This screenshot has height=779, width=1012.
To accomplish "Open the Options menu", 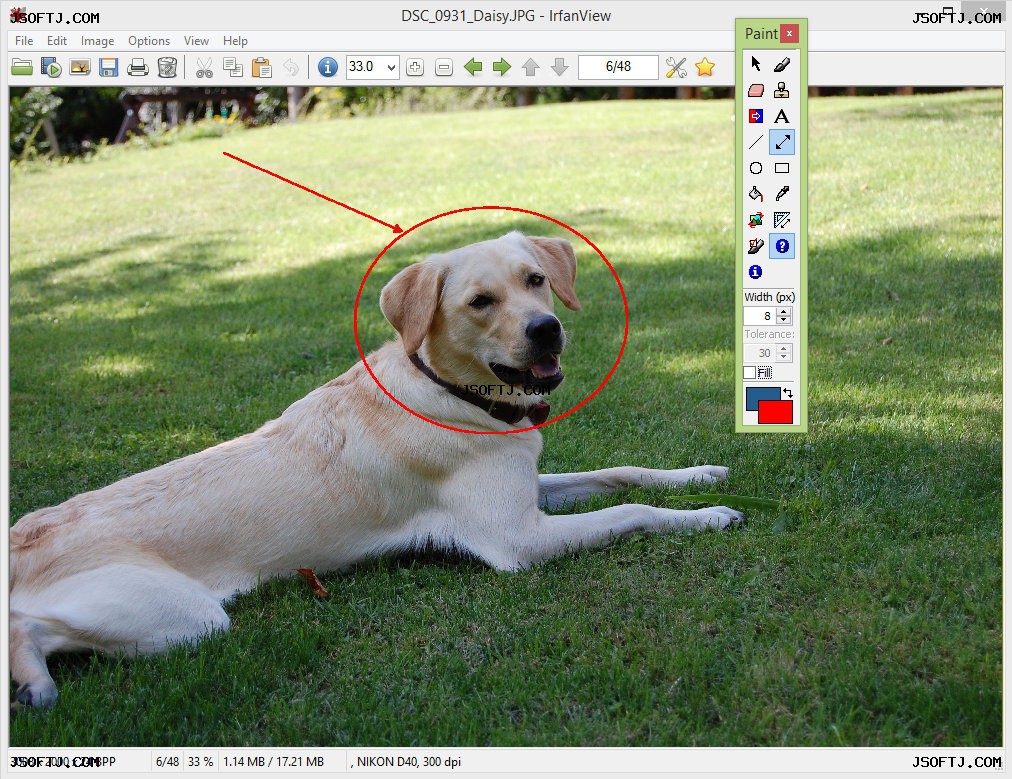I will [149, 41].
